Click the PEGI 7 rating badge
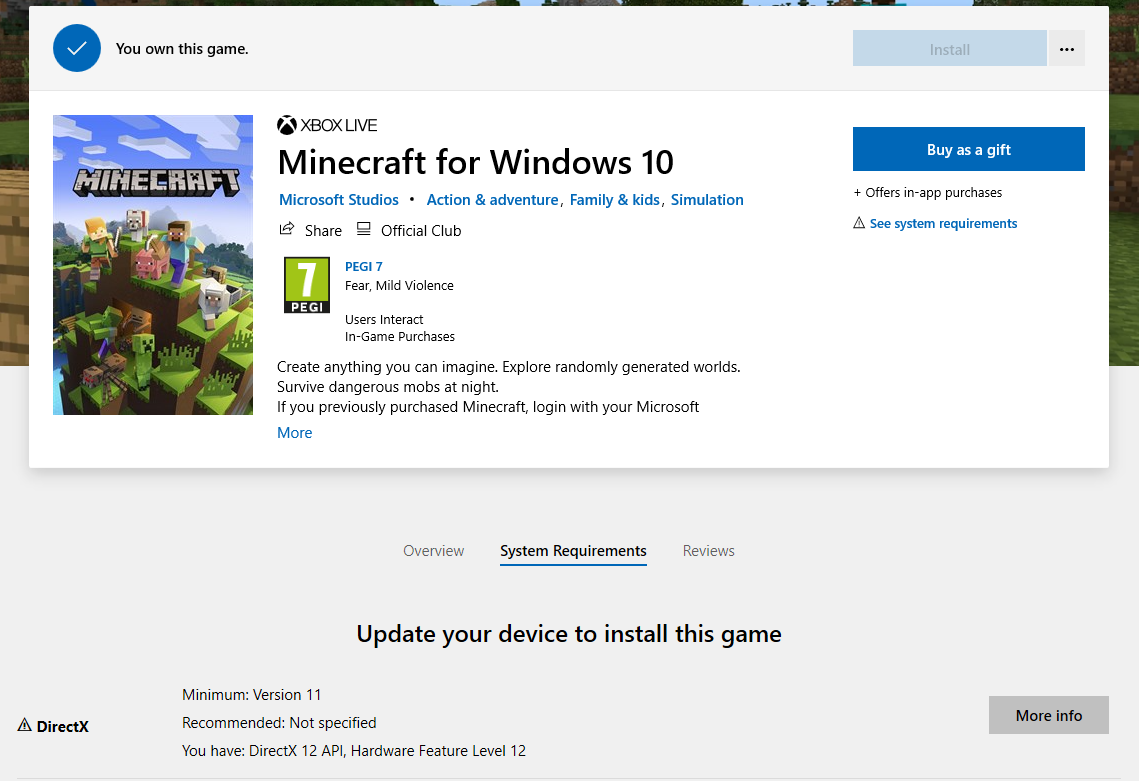Image resolution: width=1139 pixels, height=781 pixels. pos(307,285)
